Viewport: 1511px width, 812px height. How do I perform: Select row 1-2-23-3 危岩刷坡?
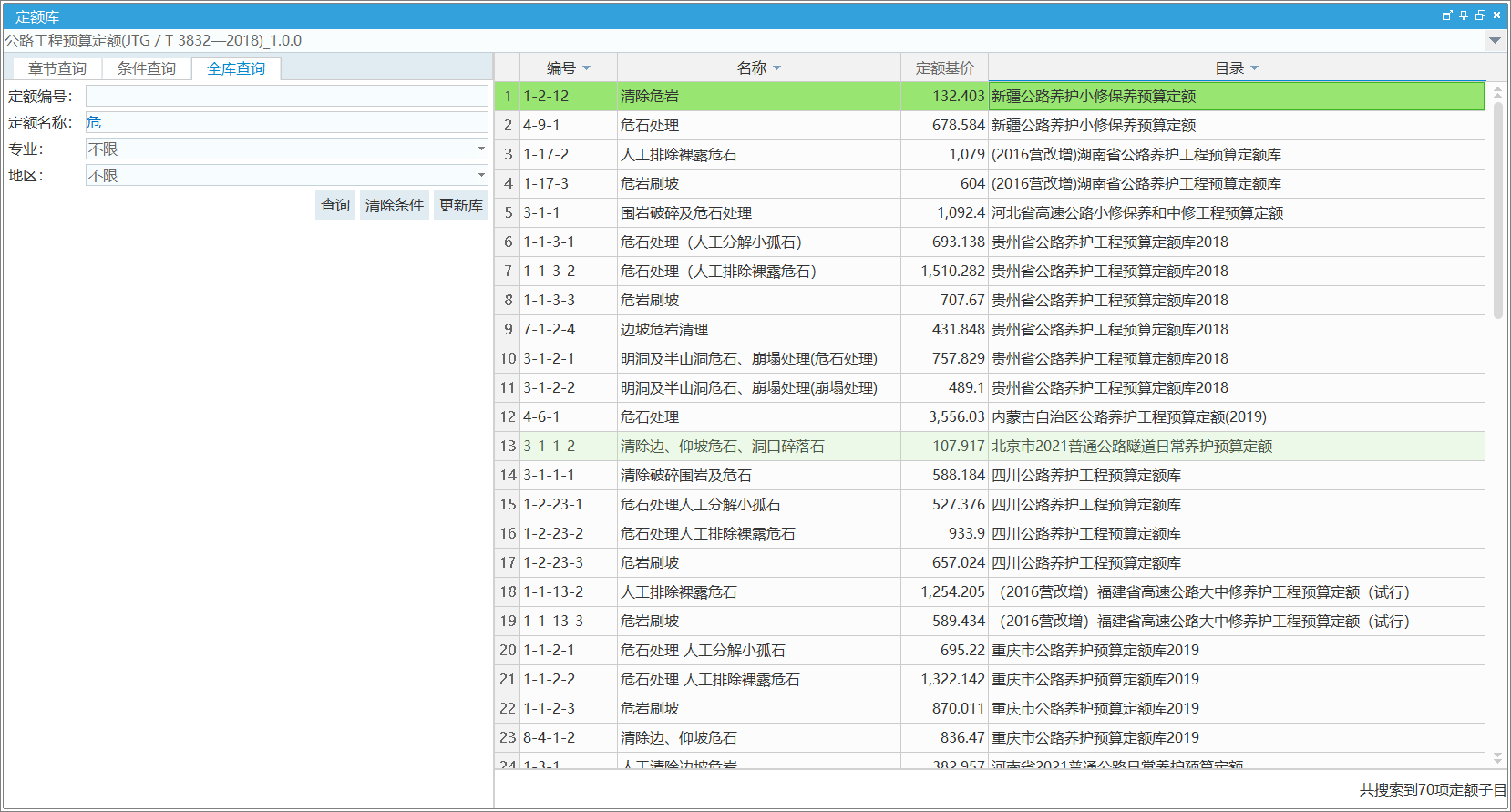(x=989, y=562)
